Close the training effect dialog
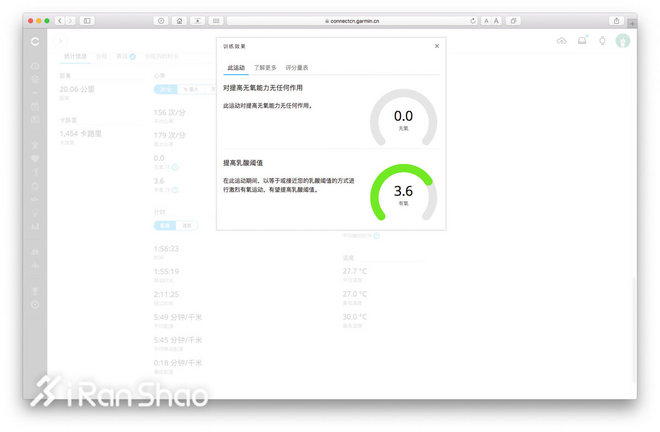 tap(437, 46)
